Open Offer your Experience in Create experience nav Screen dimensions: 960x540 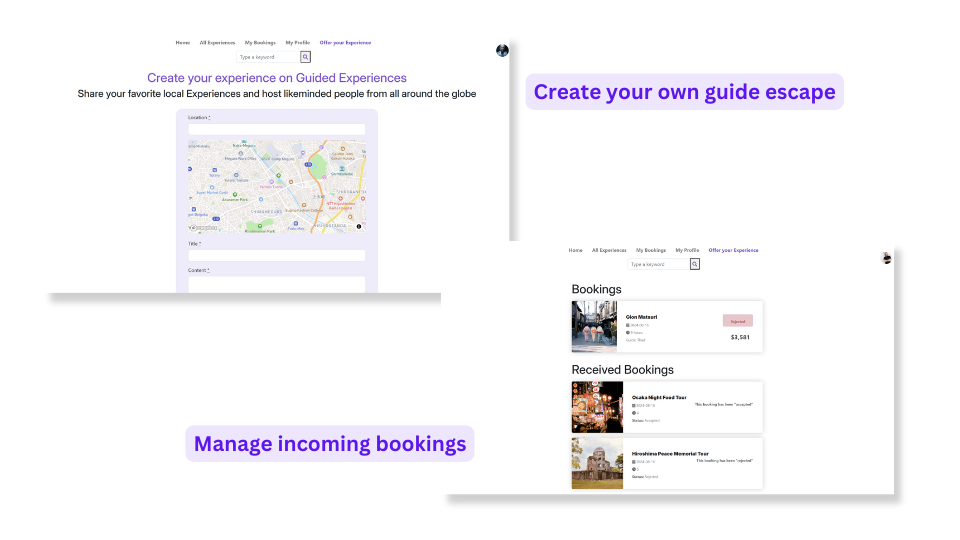pyautogui.click(x=345, y=43)
